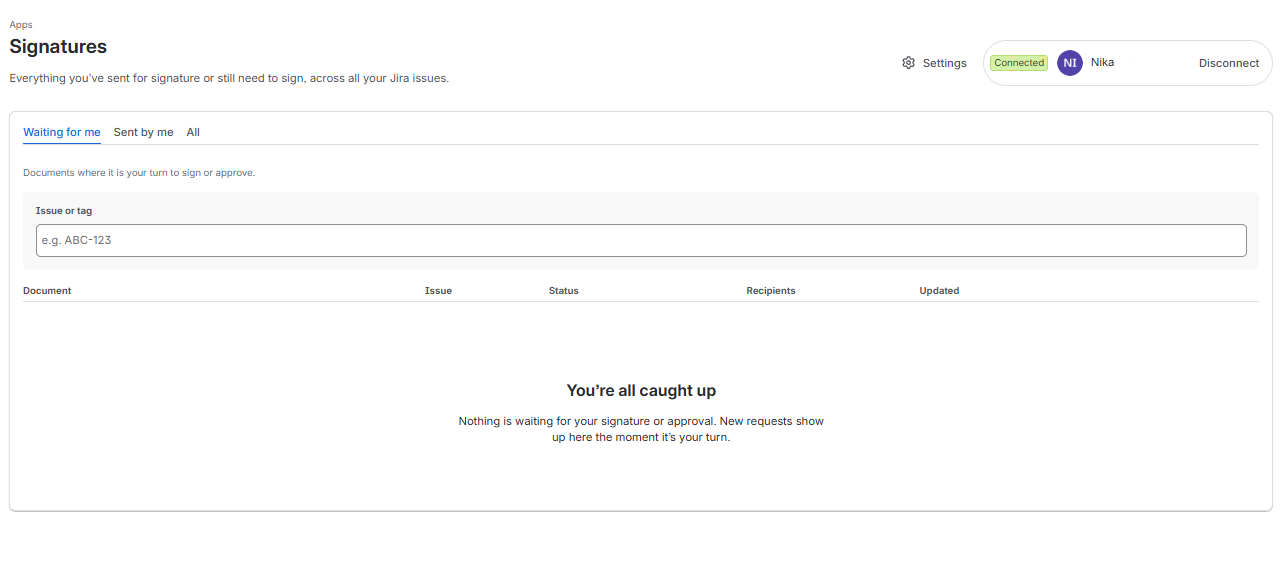The image size is (1283, 567).
Task: Click the NI user avatar
Action: pos(1070,63)
